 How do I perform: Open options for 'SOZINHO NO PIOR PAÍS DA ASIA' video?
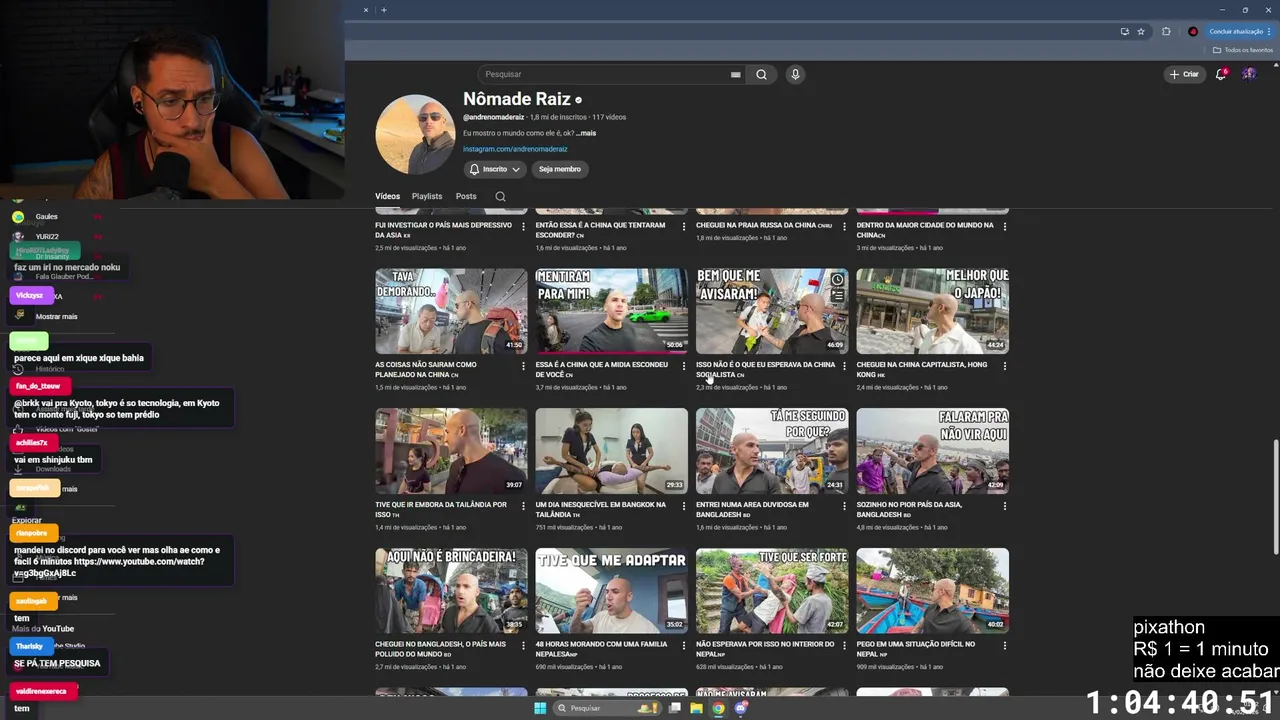click(x=1004, y=506)
